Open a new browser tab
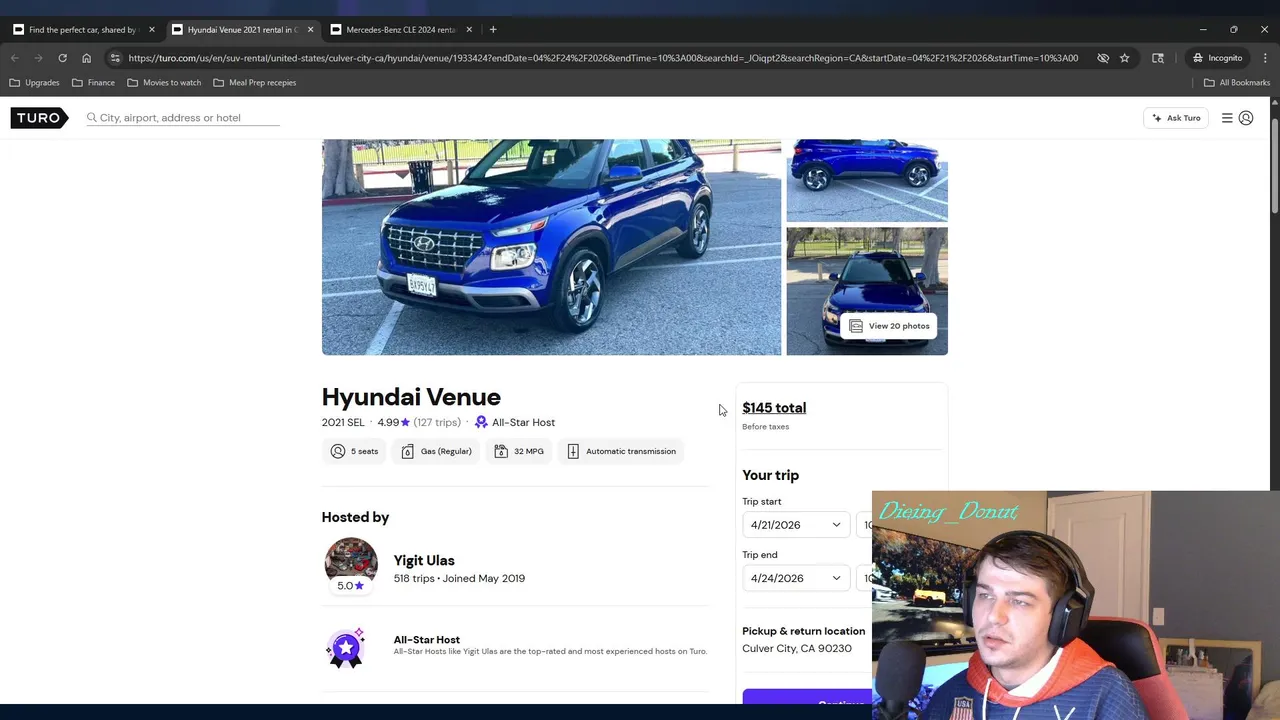Viewport: 1280px width, 720px height. [x=493, y=30]
